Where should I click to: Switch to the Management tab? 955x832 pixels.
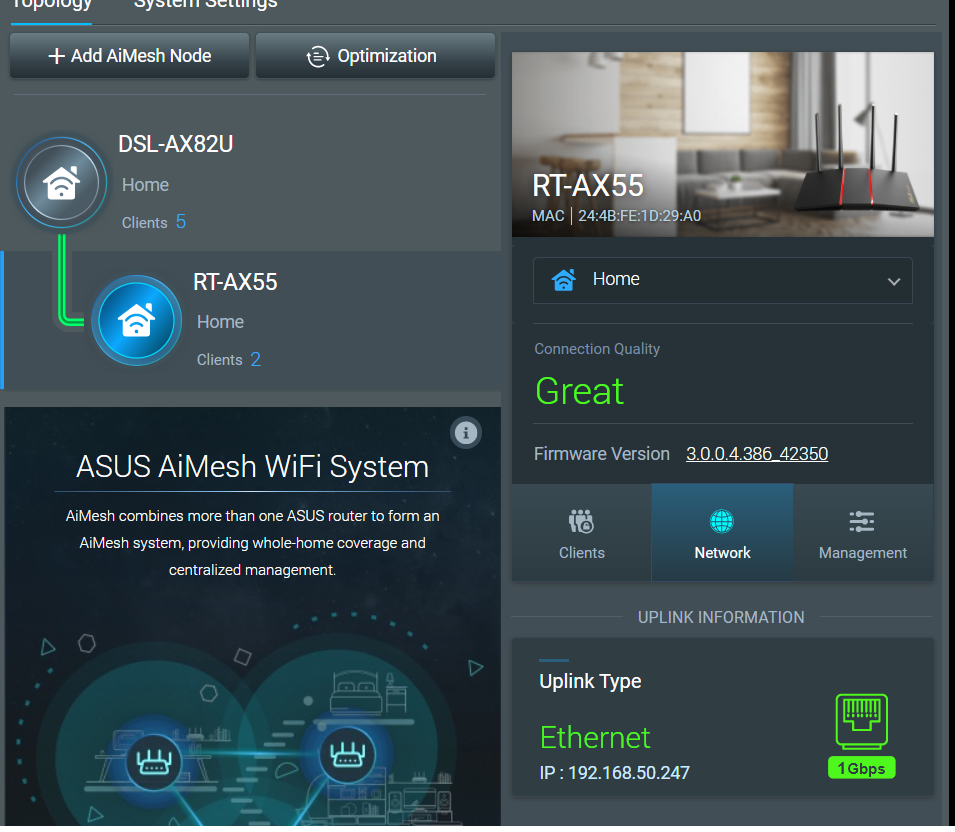click(x=862, y=533)
